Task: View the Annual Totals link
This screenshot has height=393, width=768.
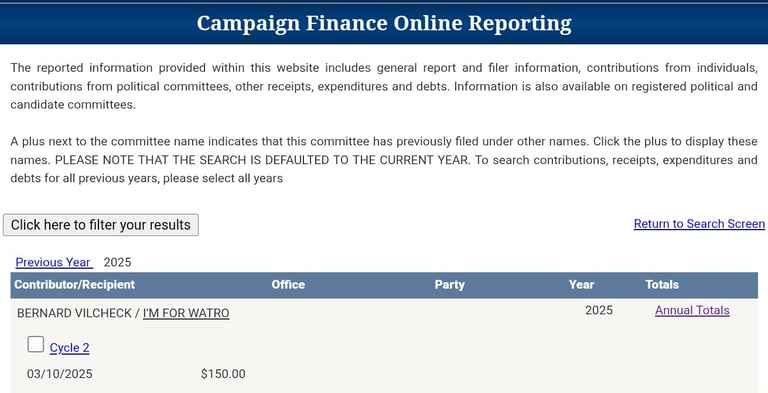Action: [692, 311]
